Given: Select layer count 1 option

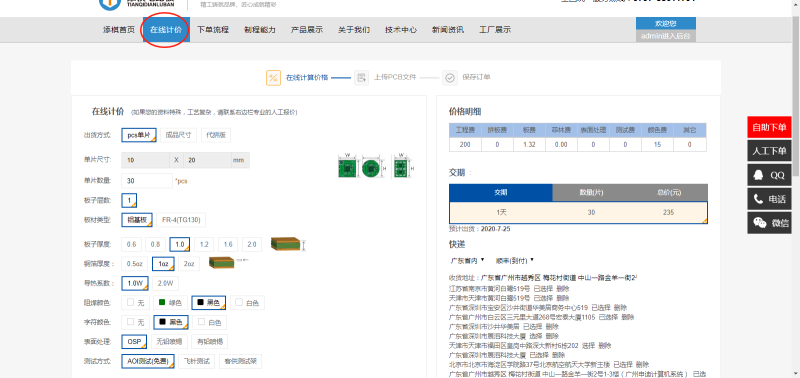Looking at the screenshot, I should pyautogui.click(x=129, y=200).
